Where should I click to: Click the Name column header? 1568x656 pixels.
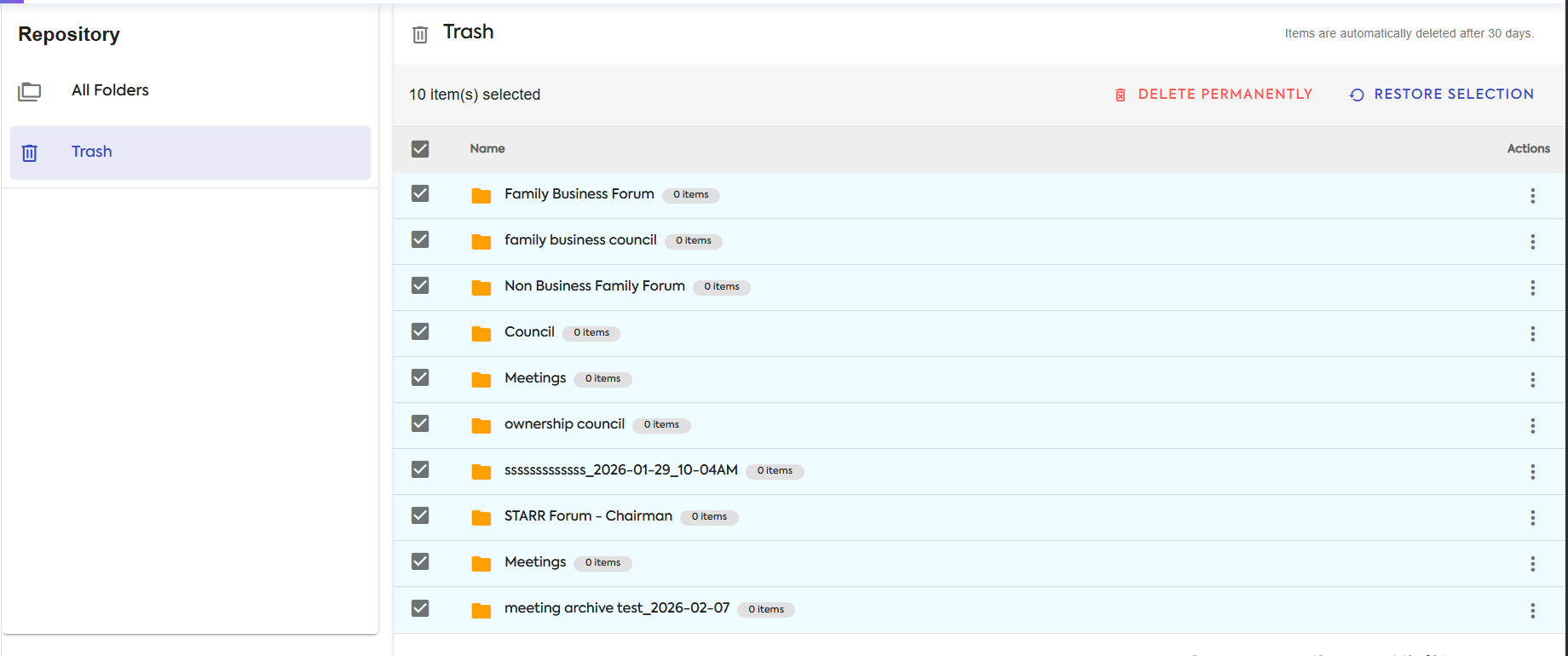487,148
